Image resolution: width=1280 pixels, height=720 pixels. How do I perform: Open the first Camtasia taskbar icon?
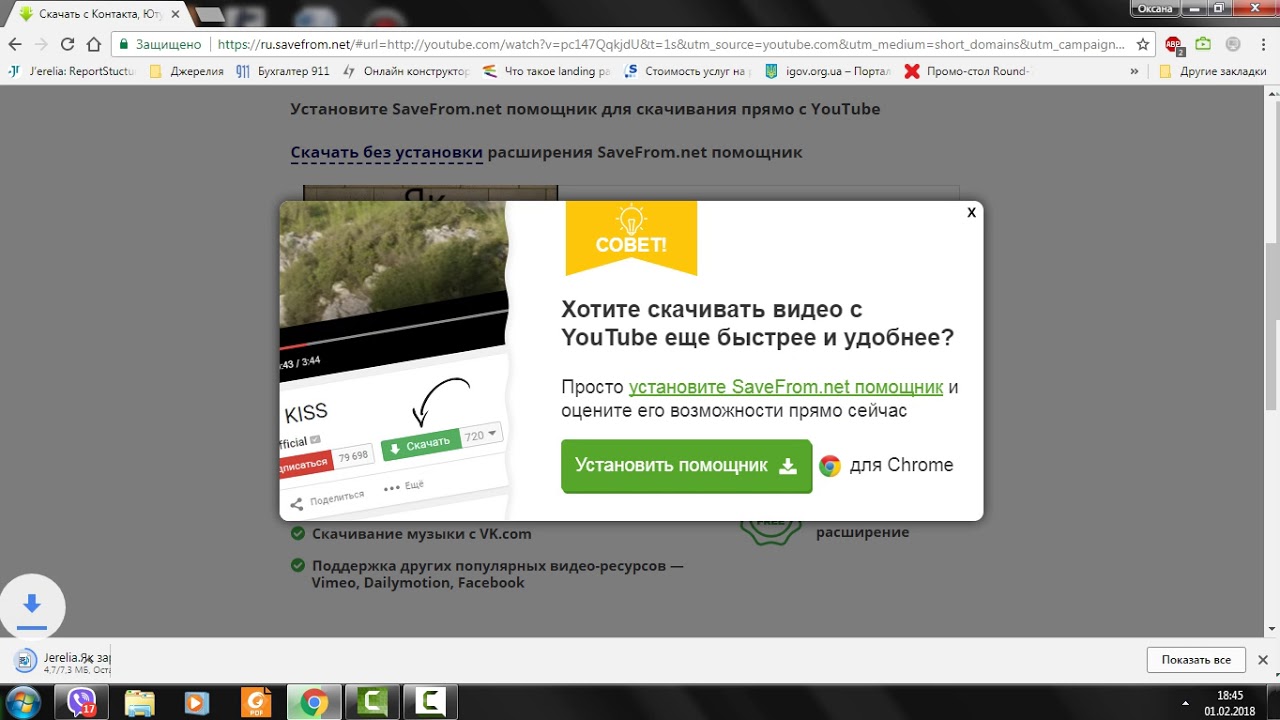[x=372, y=702]
